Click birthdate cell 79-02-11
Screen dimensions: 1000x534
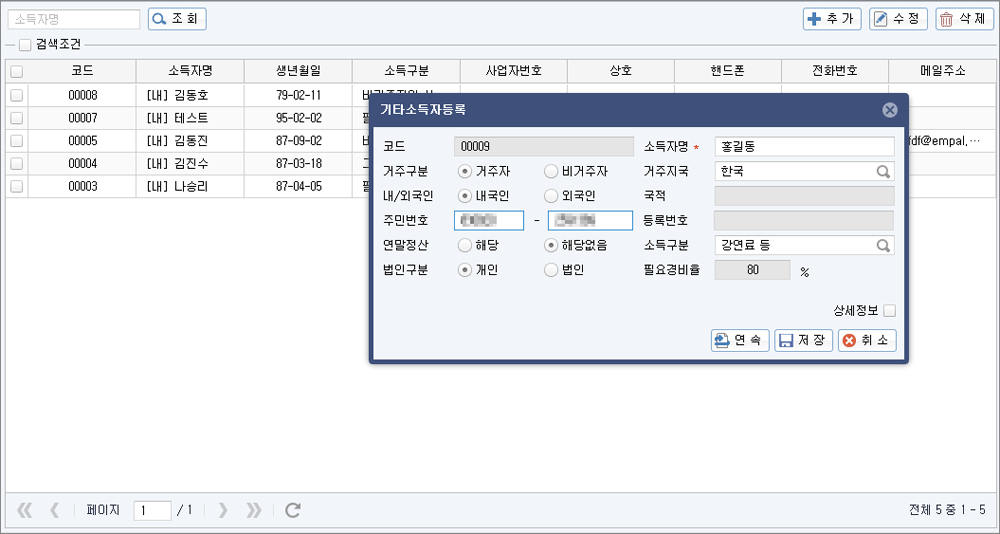(298, 96)
